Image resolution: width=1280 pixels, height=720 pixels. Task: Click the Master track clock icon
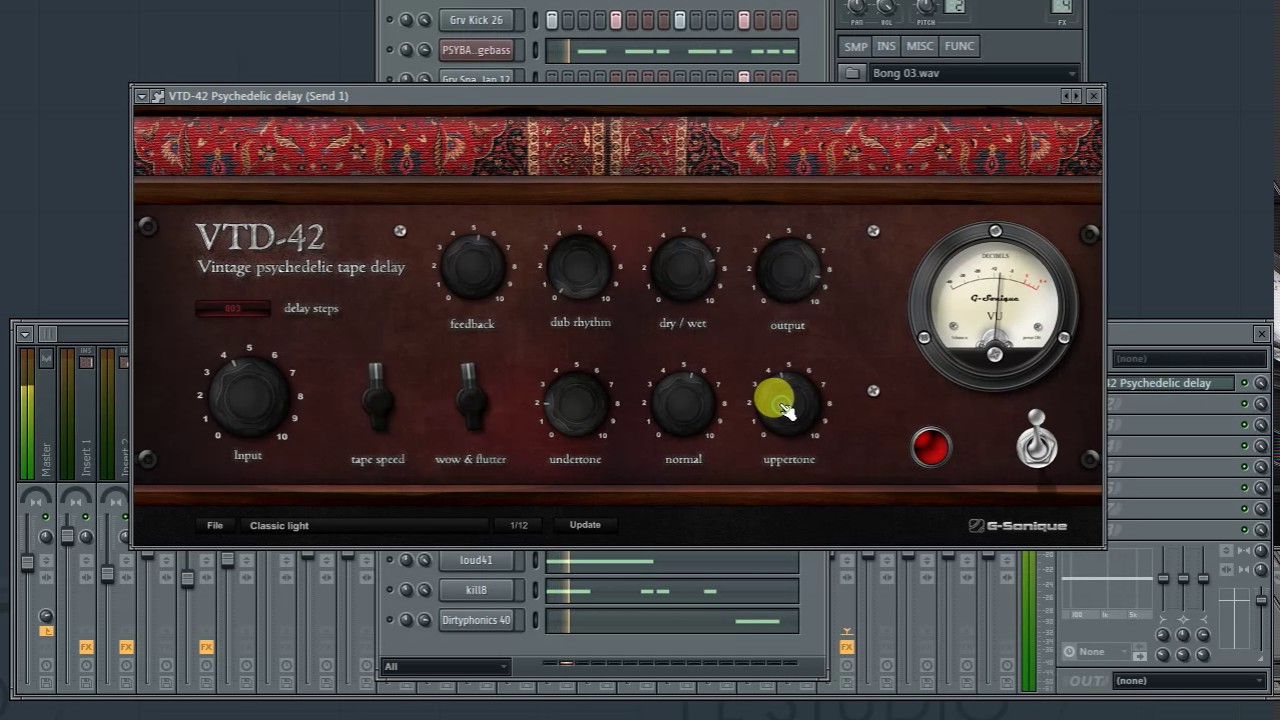tap(46, 665)
